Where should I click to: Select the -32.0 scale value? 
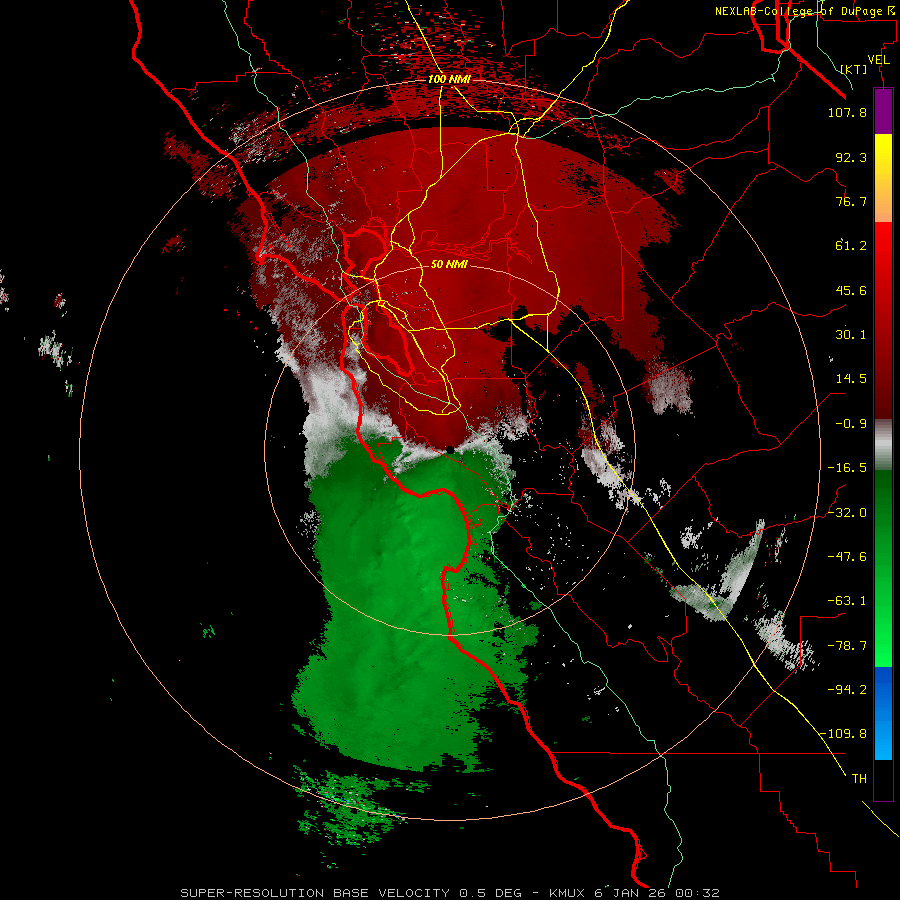(847, 513)
